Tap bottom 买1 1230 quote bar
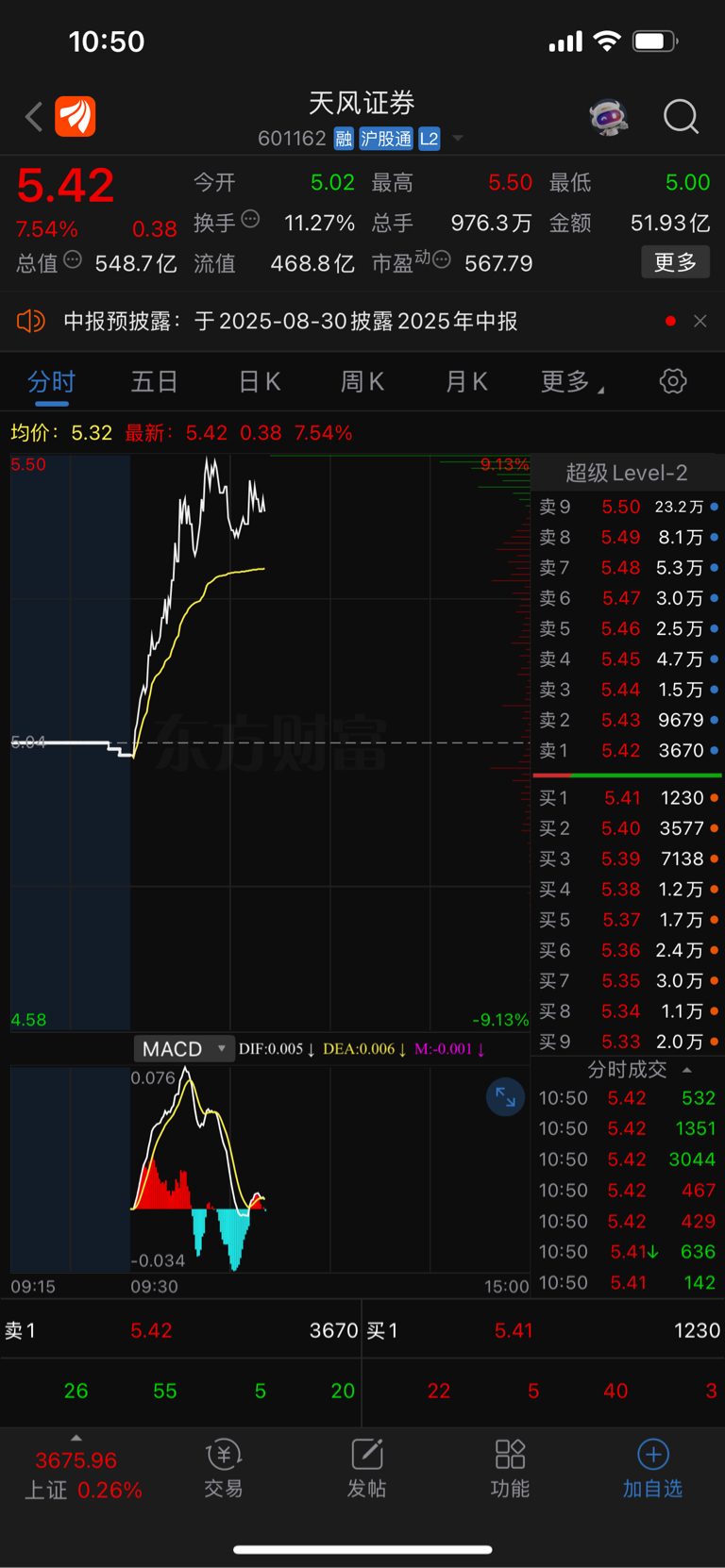Screen dimensions: 725x1568 point(544,1330)
